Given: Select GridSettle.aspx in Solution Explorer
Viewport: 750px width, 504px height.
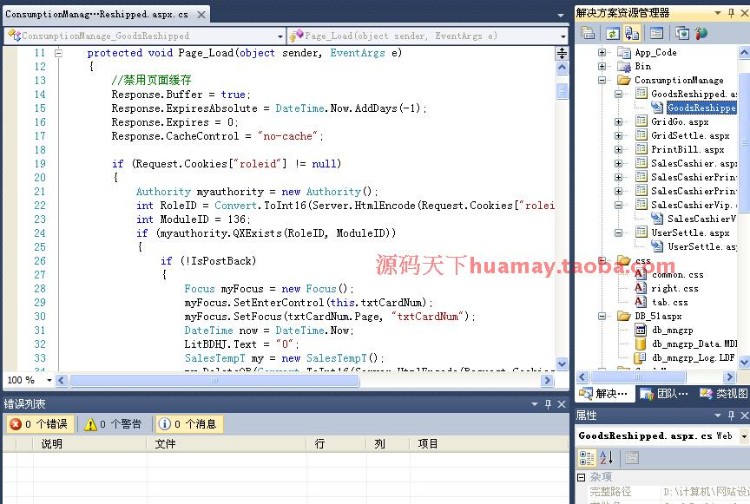Looking at the screenshot, I should pyautogui.click(x=690, y=136).
